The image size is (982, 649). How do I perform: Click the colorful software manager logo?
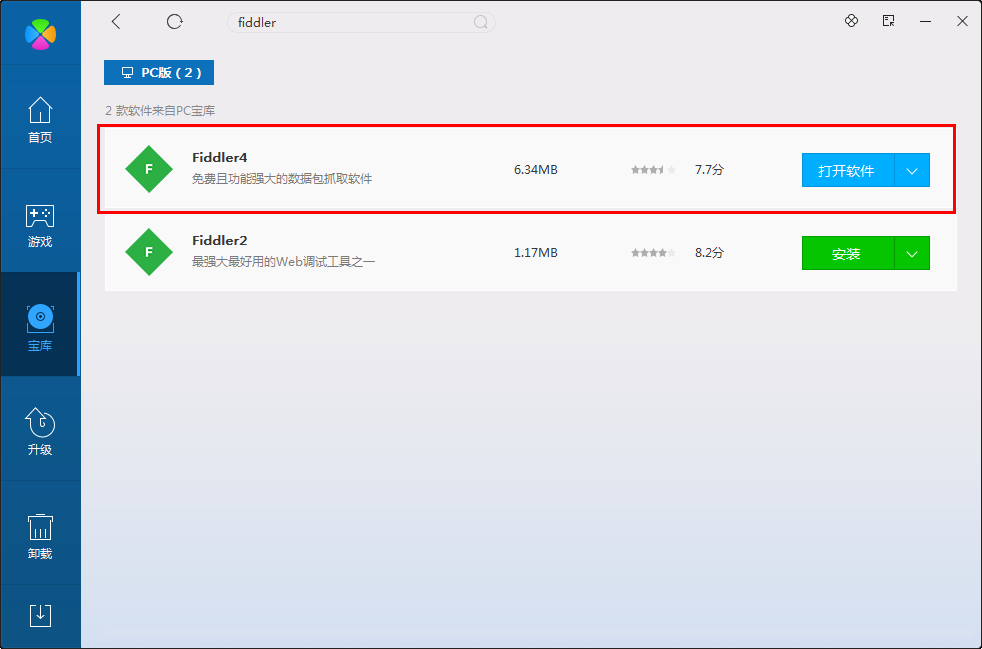click(x=40, y=34)
